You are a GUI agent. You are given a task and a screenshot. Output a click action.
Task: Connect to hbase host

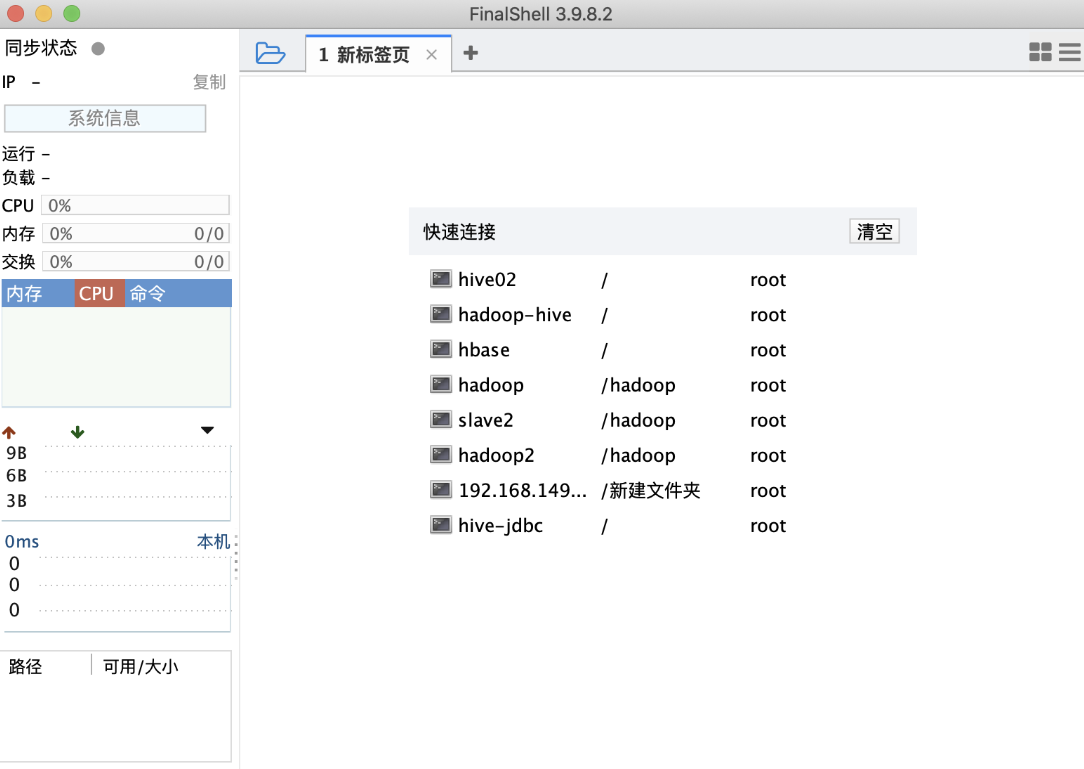point(484,350)
